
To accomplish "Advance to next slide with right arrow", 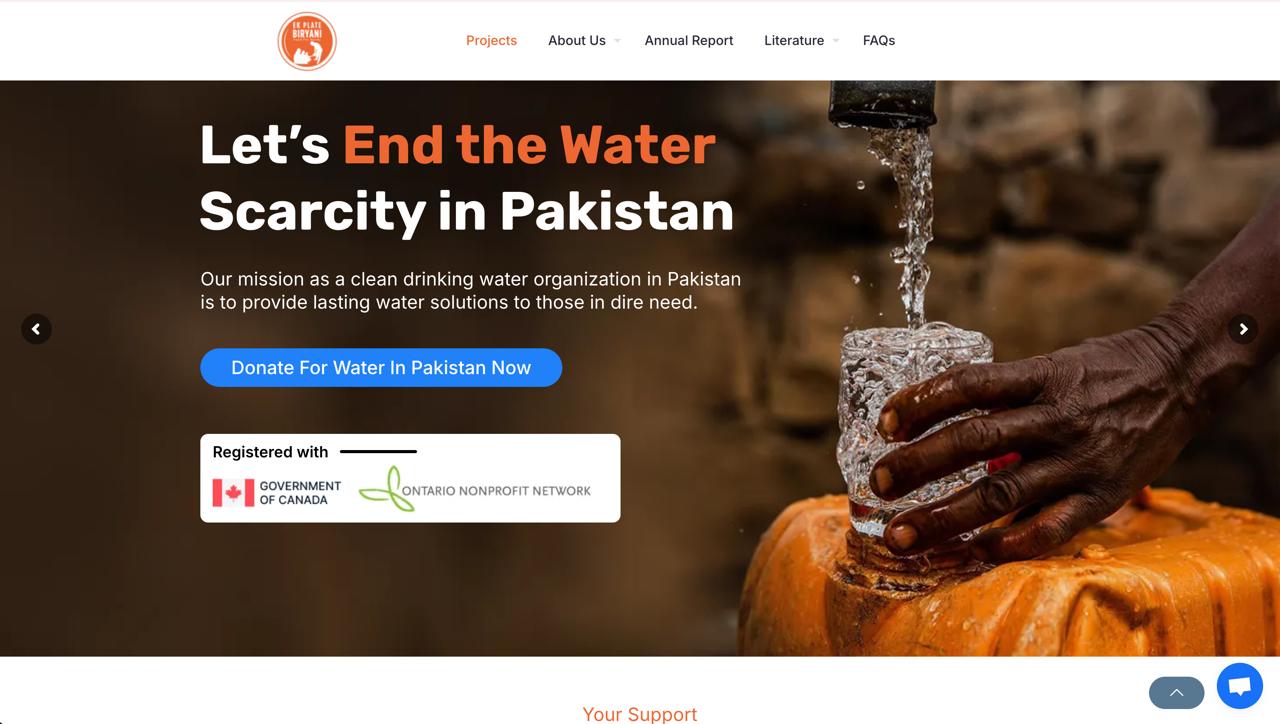I will (x=1243, y=329).
